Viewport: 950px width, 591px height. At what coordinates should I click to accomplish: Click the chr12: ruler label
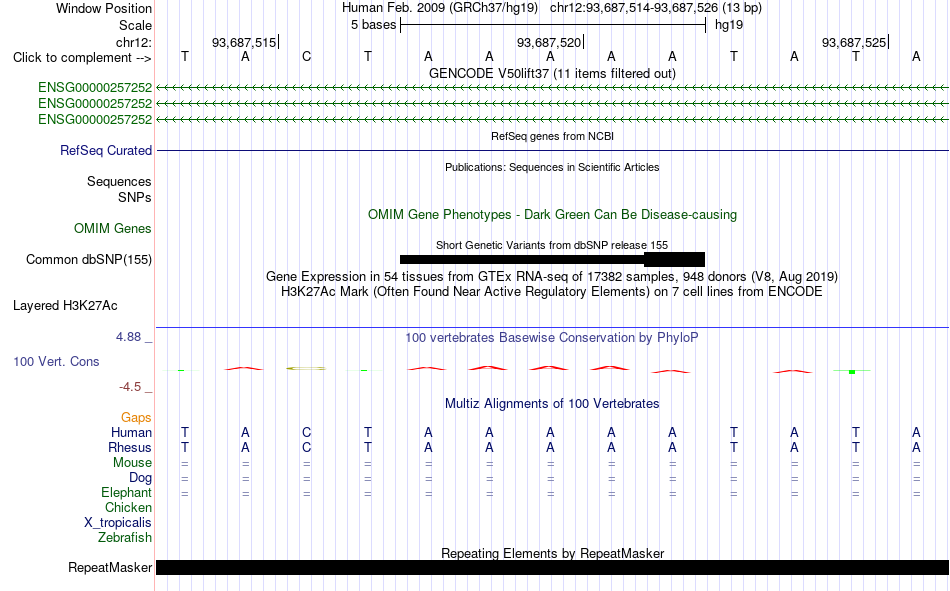click(x=133, y=42)
